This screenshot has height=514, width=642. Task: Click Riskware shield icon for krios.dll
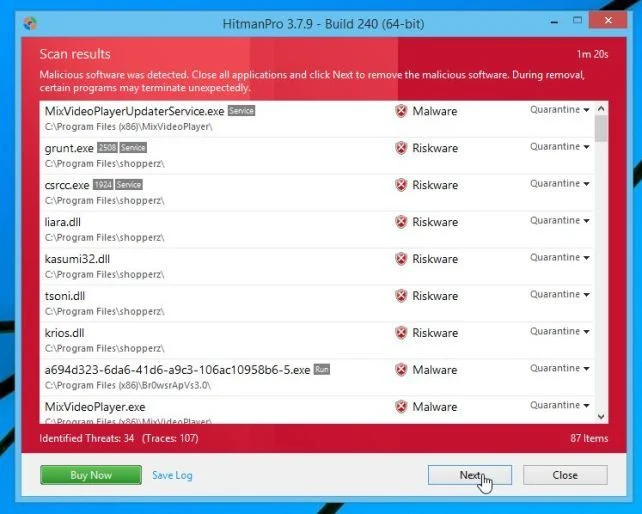coord(401,333)
